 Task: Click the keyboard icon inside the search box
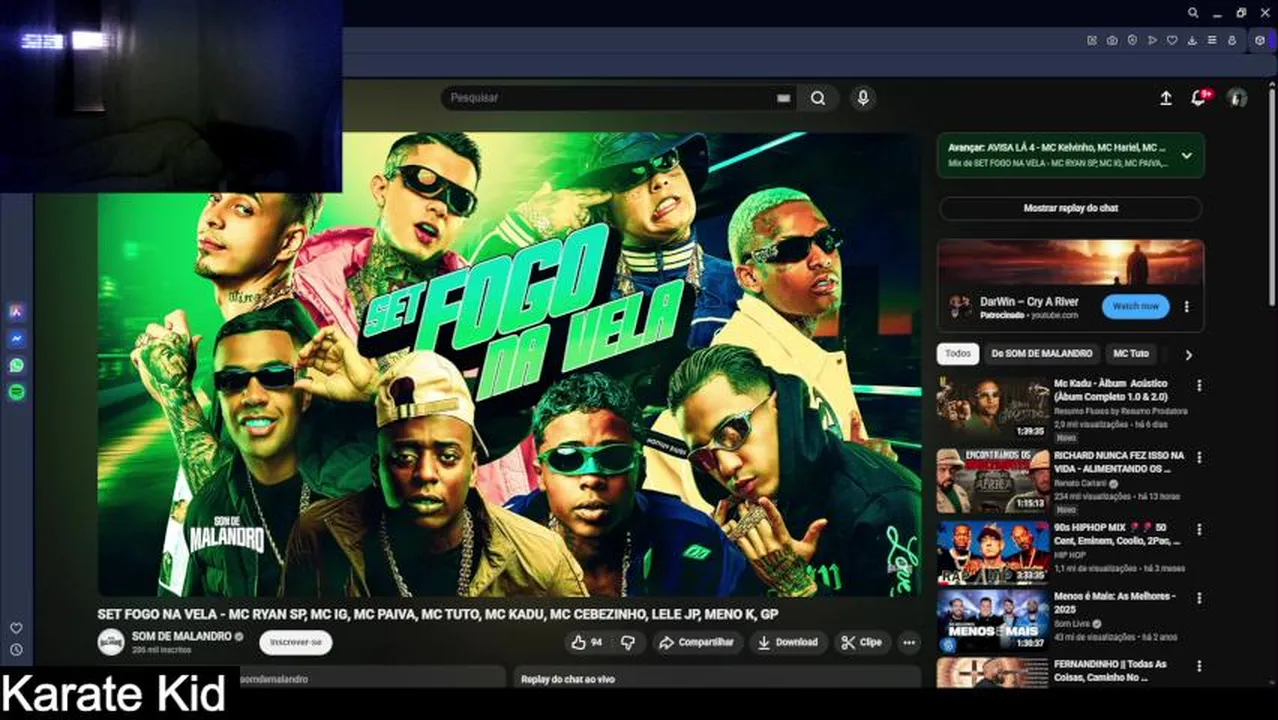point(783,98)
